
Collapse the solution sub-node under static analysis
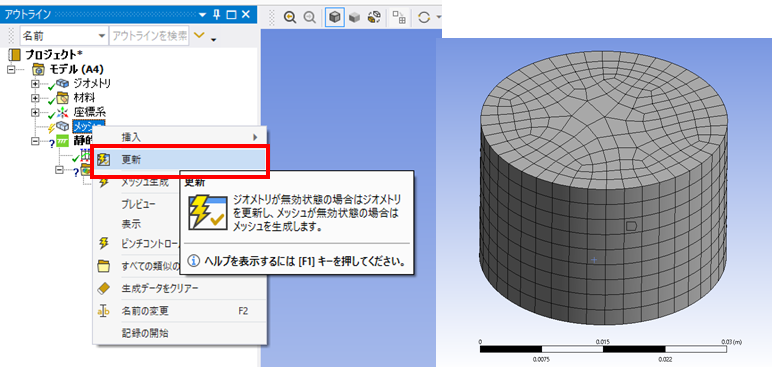click(60, 169)
